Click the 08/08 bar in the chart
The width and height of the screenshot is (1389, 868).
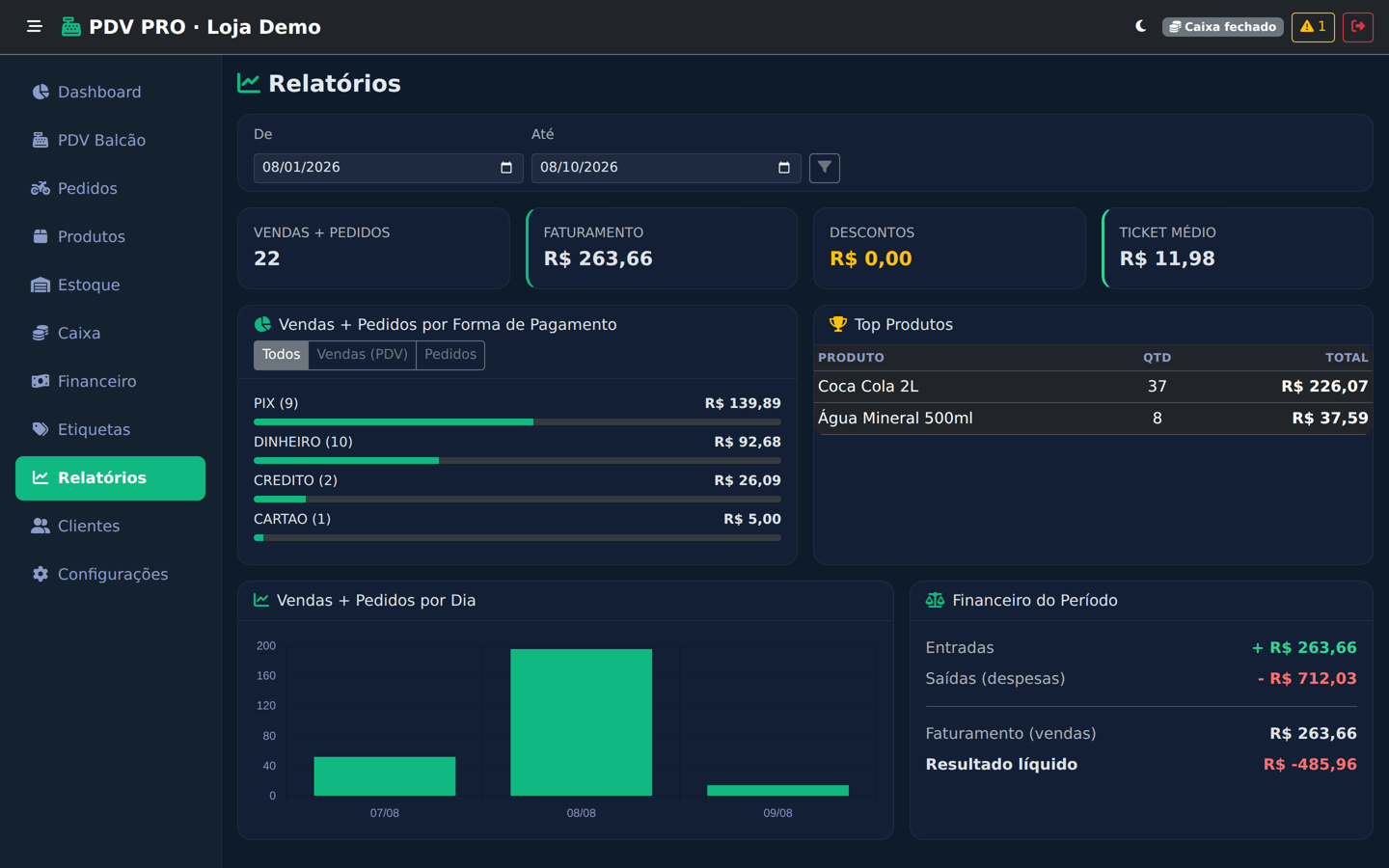point(581,722)
